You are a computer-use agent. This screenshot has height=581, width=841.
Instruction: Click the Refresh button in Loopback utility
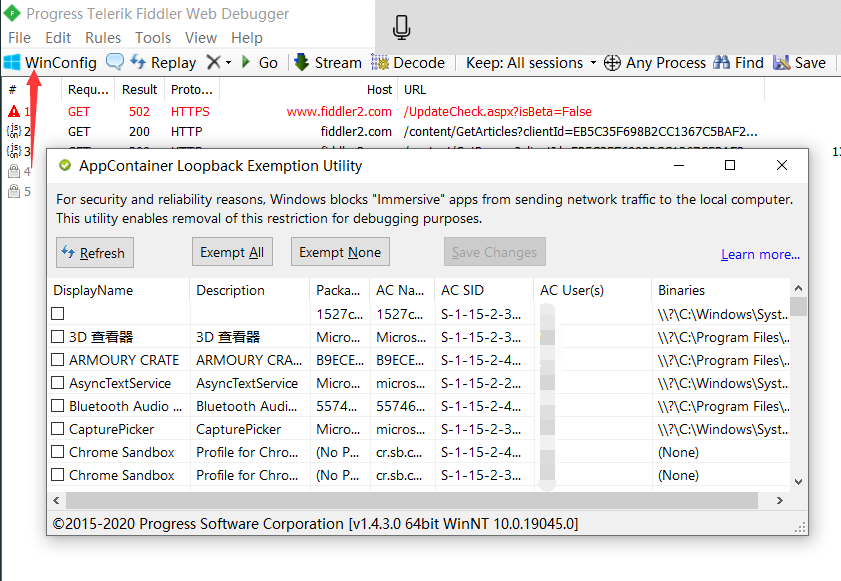click(95, 253)
